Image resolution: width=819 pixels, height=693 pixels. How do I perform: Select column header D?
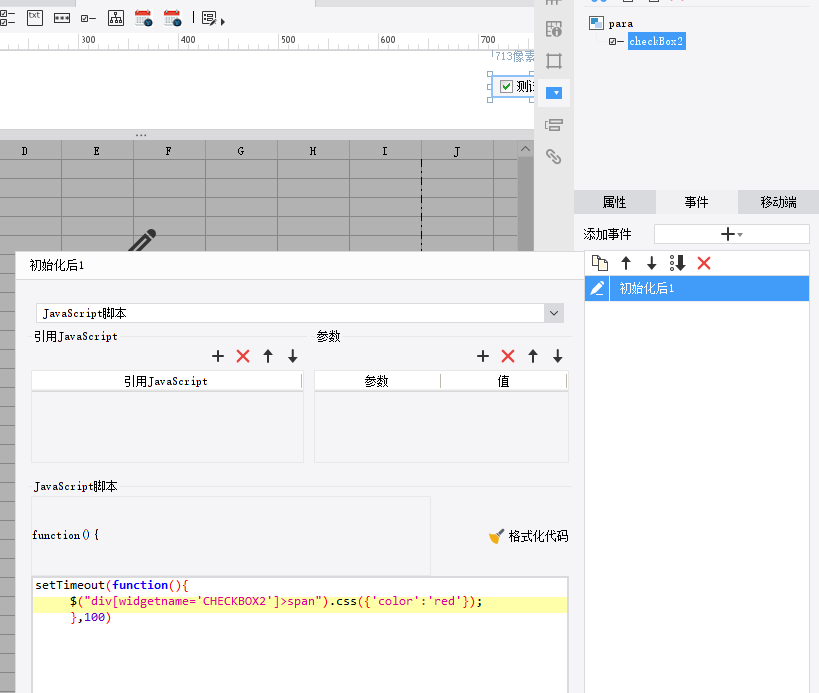tap(25, 151)
